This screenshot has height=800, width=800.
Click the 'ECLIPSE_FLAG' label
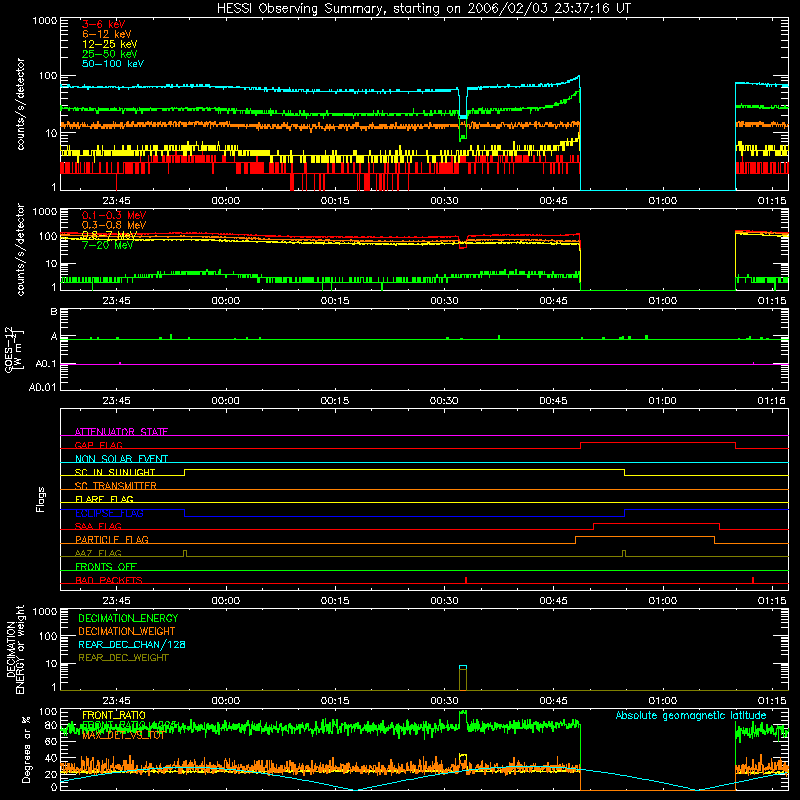click(109, 513)
